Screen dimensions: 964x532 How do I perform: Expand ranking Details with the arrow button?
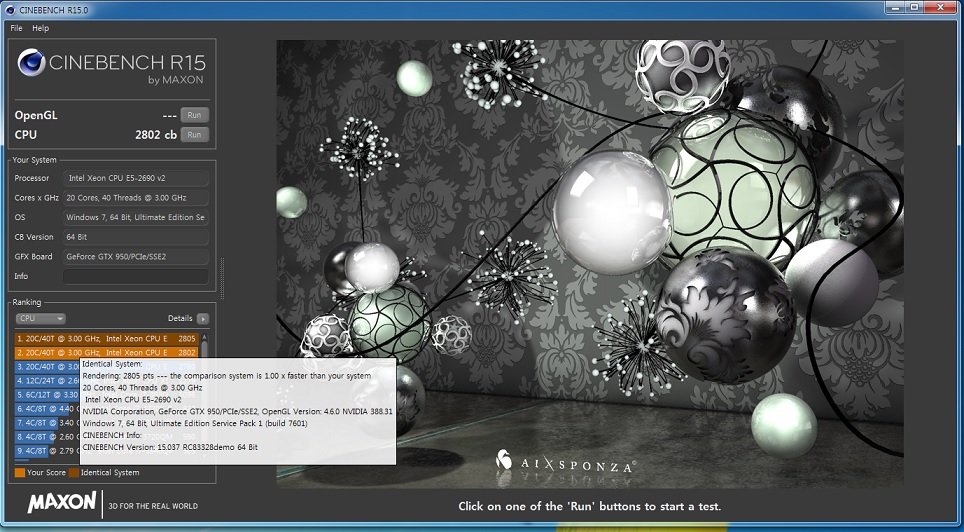203,319
